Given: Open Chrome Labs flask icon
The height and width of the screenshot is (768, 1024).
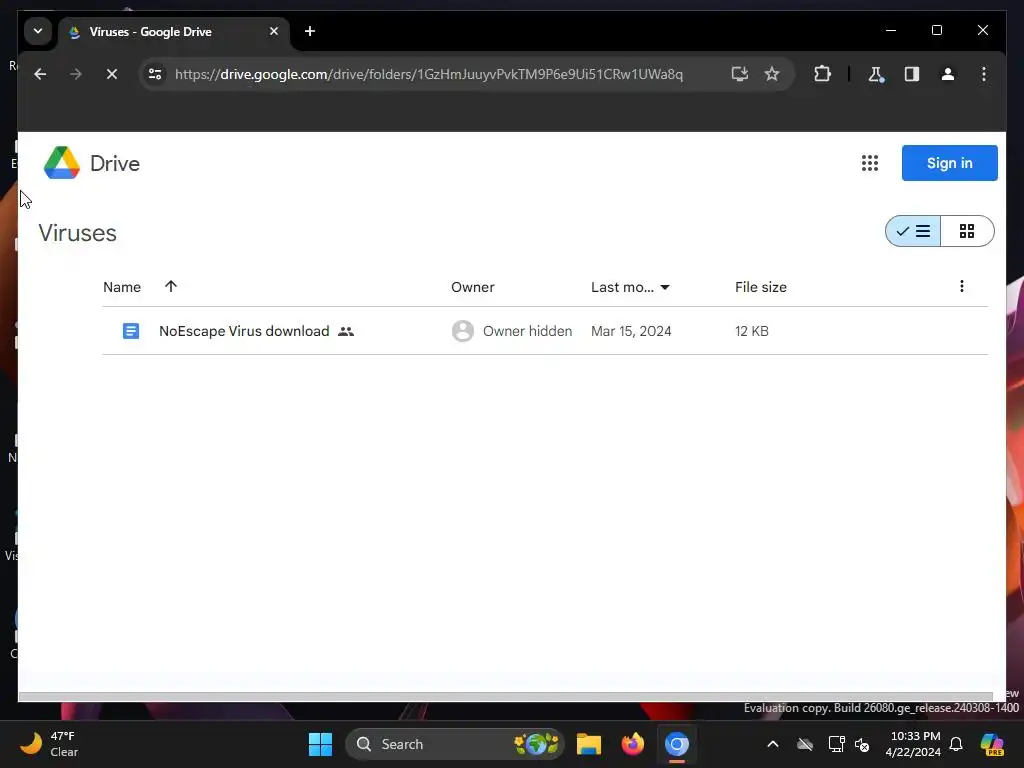Looking at the screenshot, I should [876, 74].
